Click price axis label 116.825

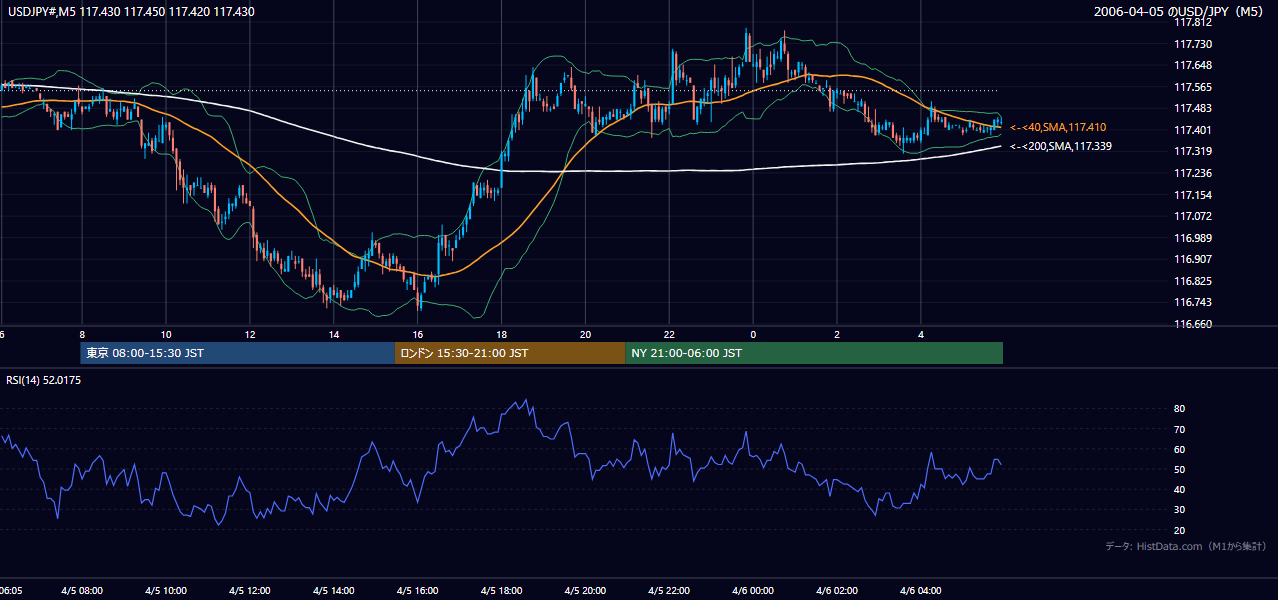tap(1192, 281)
